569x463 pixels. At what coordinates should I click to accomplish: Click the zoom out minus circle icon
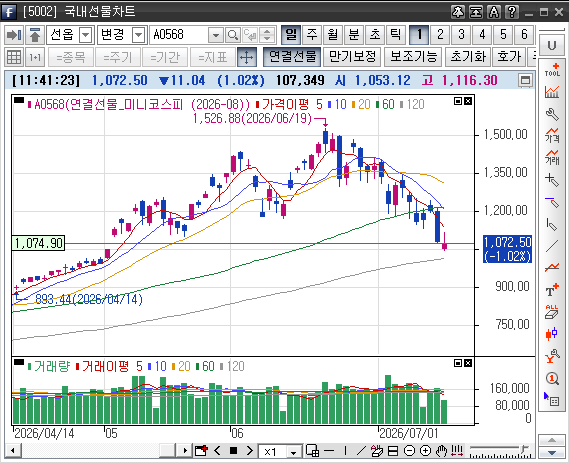click(409, 451)
